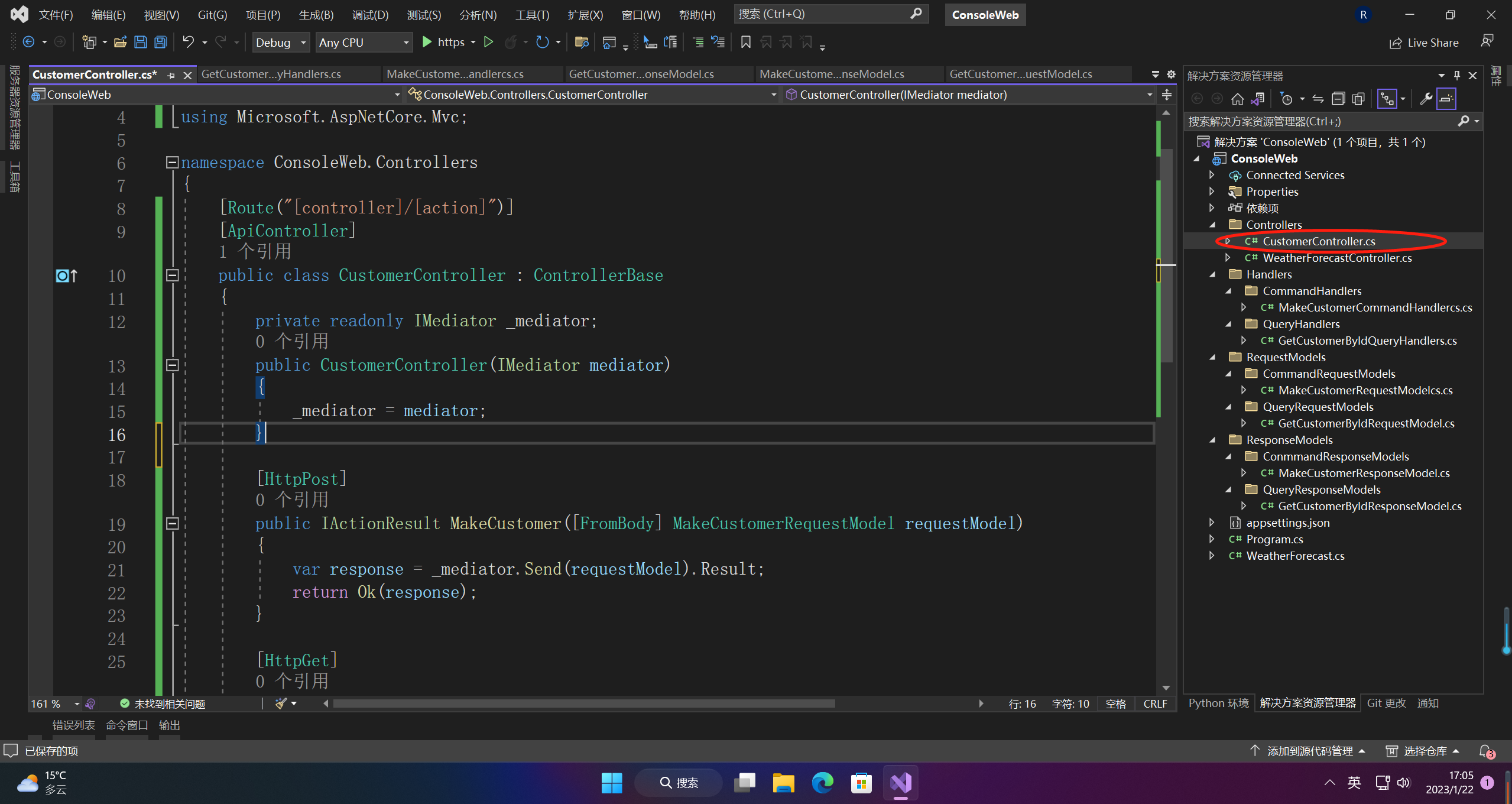Open the CustomerController(IMediator mediator) member dropdown
The image size is (1512, 804).
point(968,95)
